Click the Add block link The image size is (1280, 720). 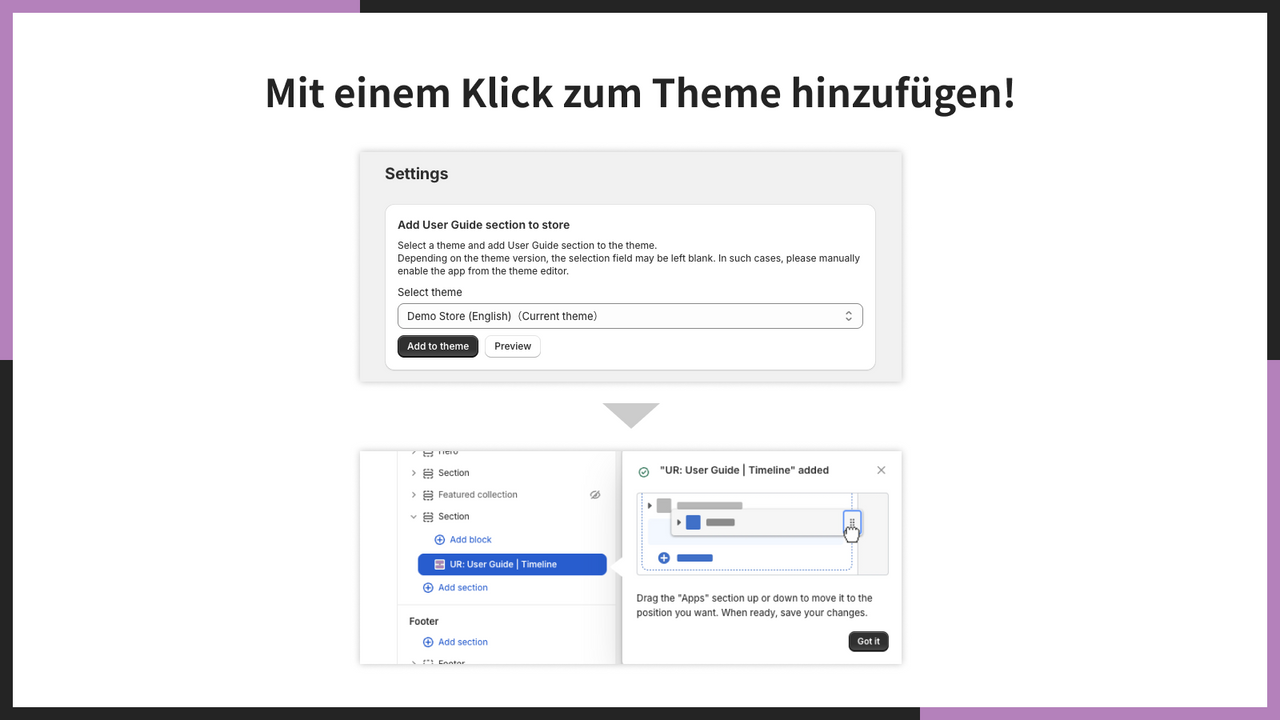[x=463, y=540]
